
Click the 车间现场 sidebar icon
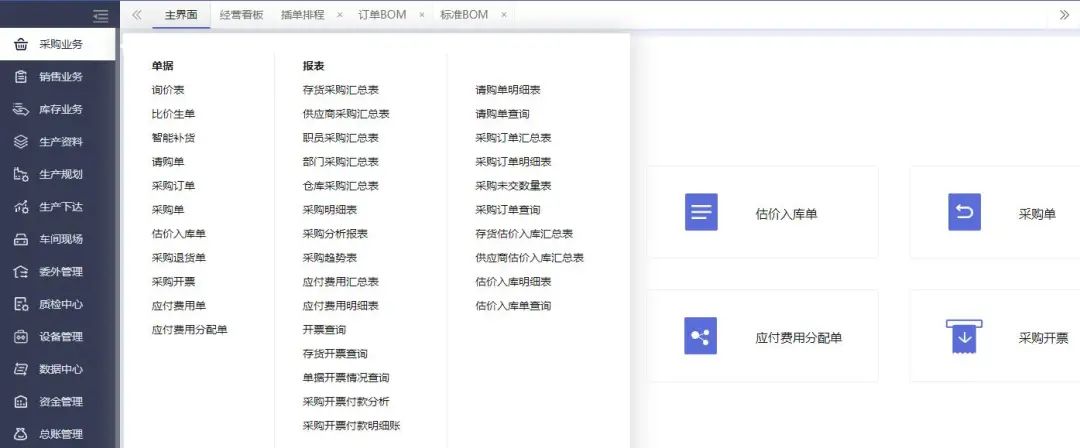click(20, 239)
